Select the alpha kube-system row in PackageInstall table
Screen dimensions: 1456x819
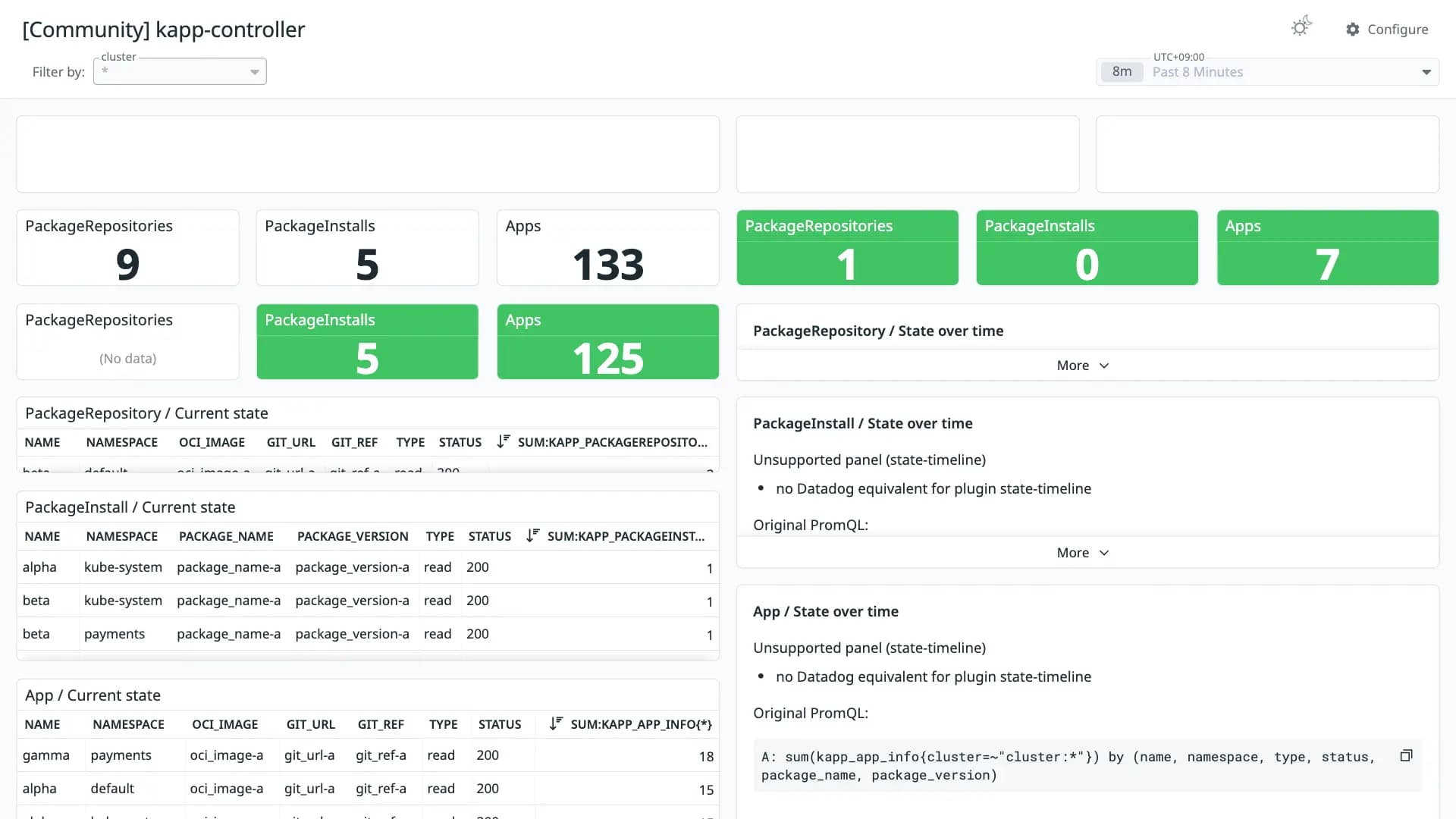(x=367, y=567)
